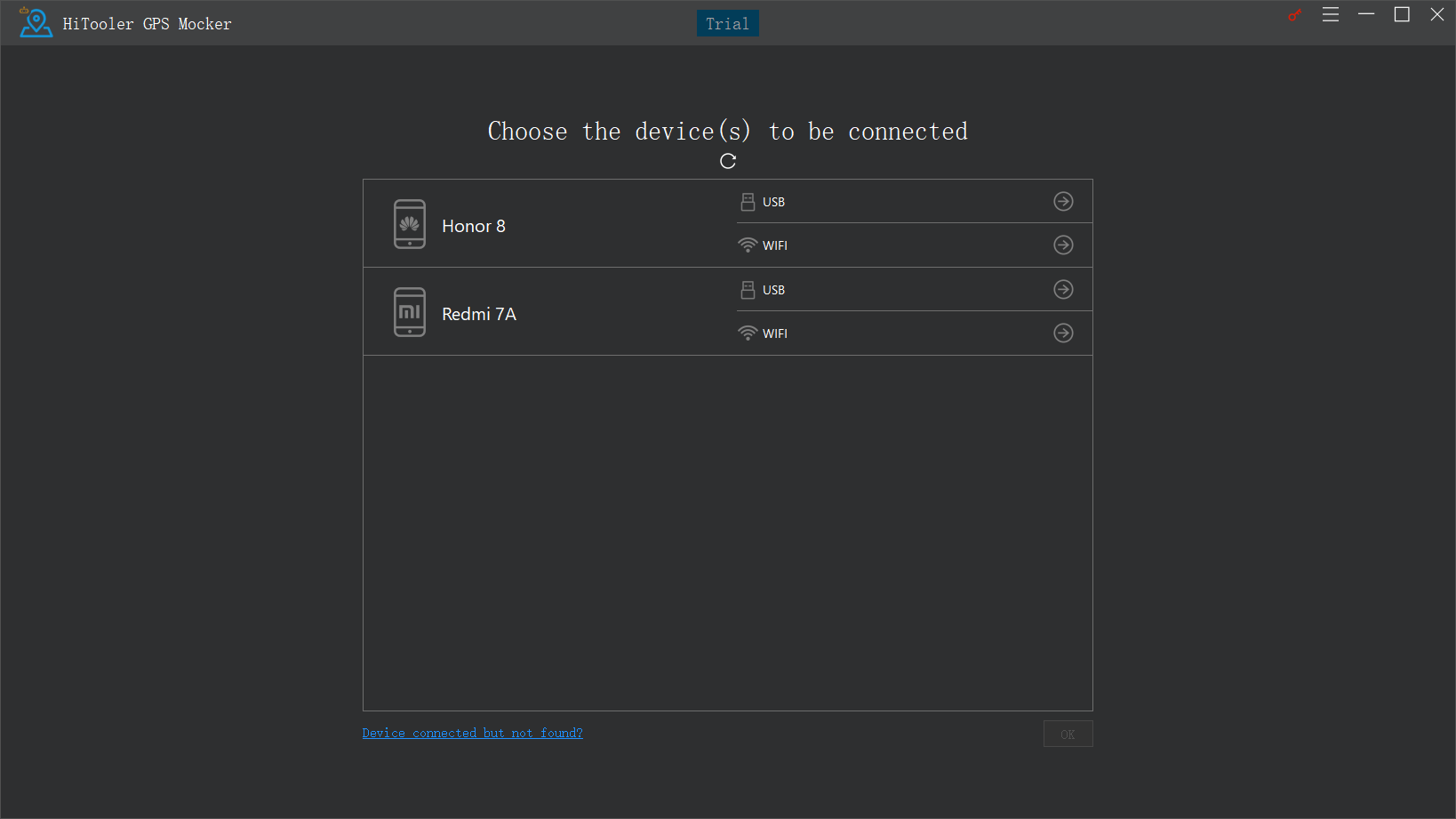Choose USB option for Redmi 7A
1456x819 pixels.
tap(772, 290)
